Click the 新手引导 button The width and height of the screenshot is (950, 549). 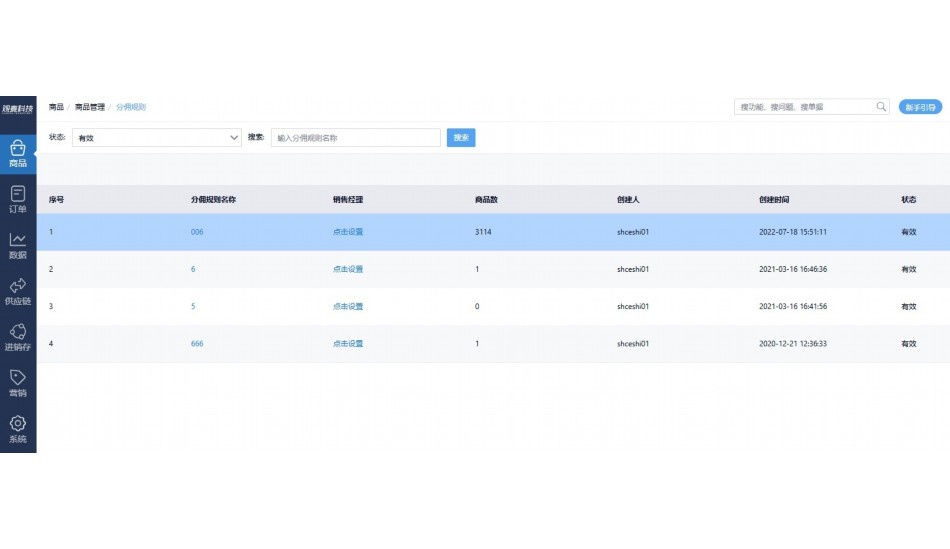tap(919, 107)
